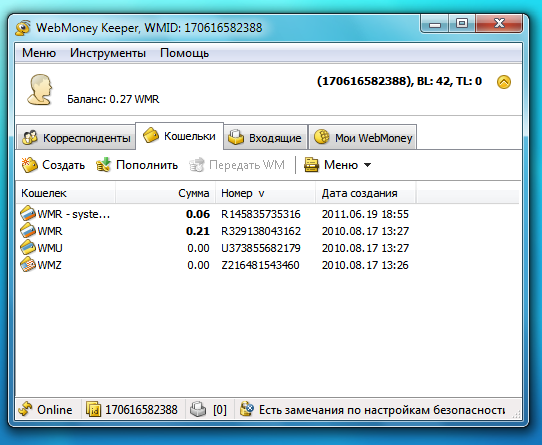Click the Пополнить toolbar button label
This screenshot has height=445, width=542.
click(x=147, y=165)
